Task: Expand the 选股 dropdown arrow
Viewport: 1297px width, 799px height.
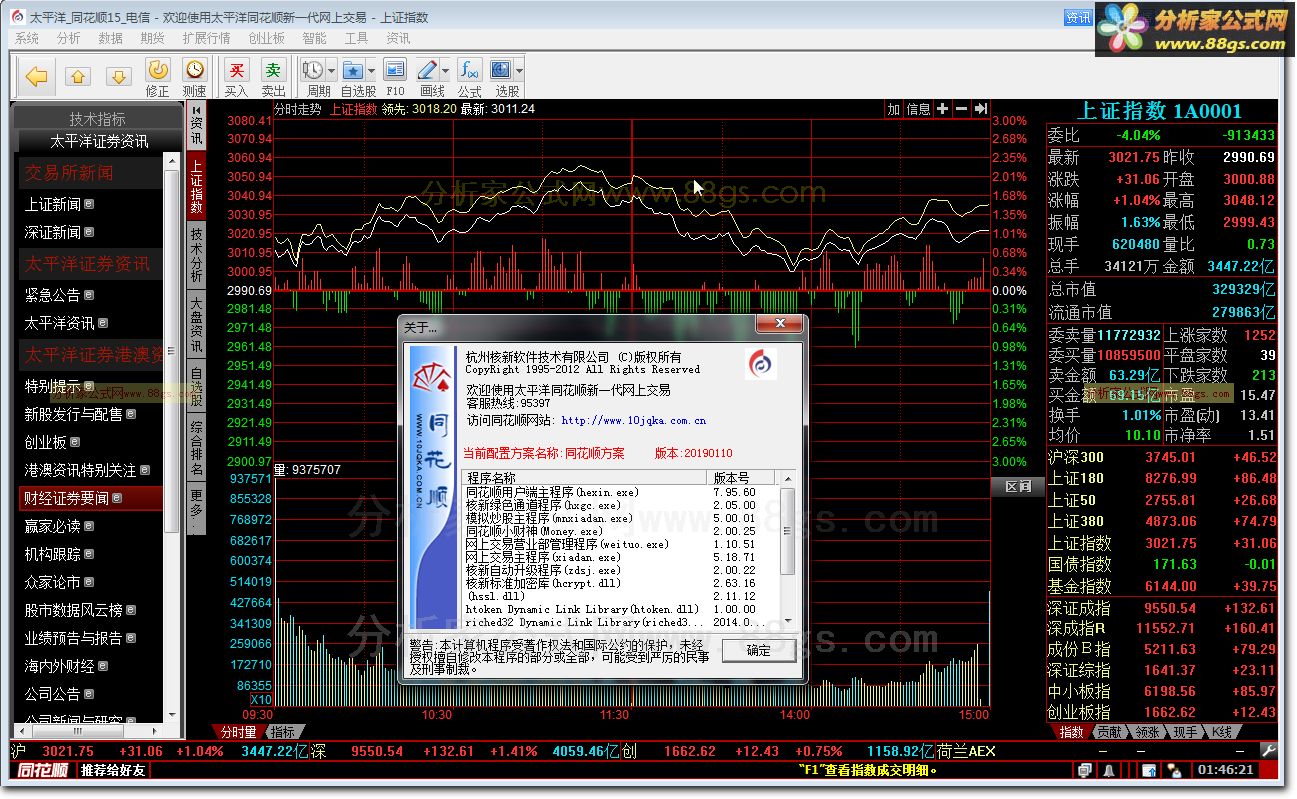Action: pos(520,71)
